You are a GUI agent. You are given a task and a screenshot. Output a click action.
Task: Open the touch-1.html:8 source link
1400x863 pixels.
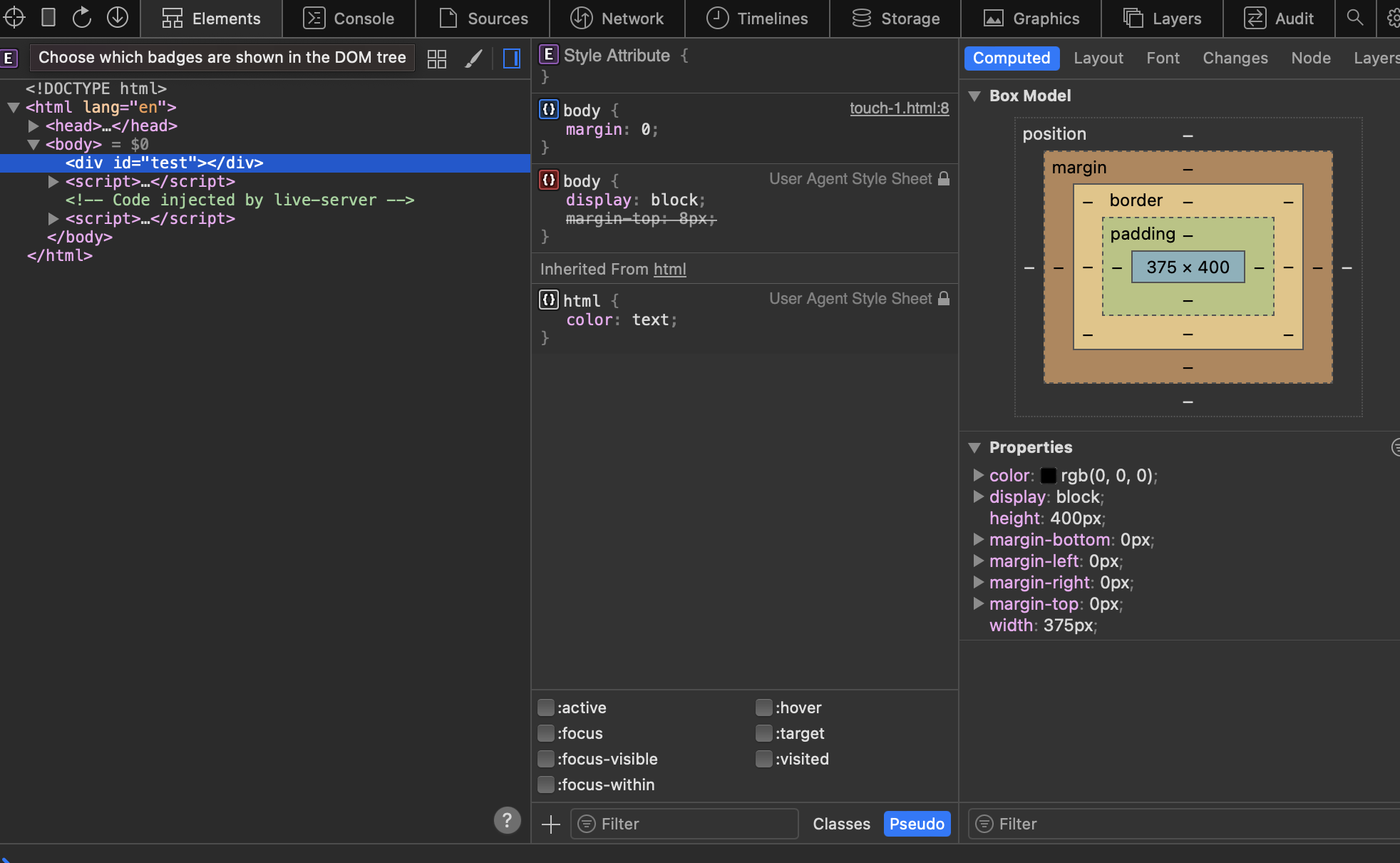pyautogui.click(x=899, y=108)
